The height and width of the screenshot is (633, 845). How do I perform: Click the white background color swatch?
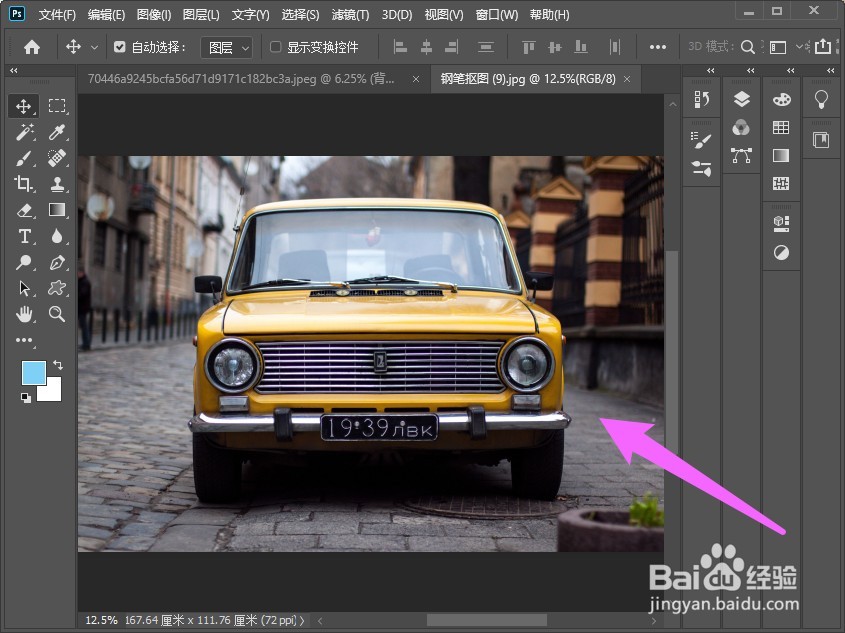tap(53, 392)
